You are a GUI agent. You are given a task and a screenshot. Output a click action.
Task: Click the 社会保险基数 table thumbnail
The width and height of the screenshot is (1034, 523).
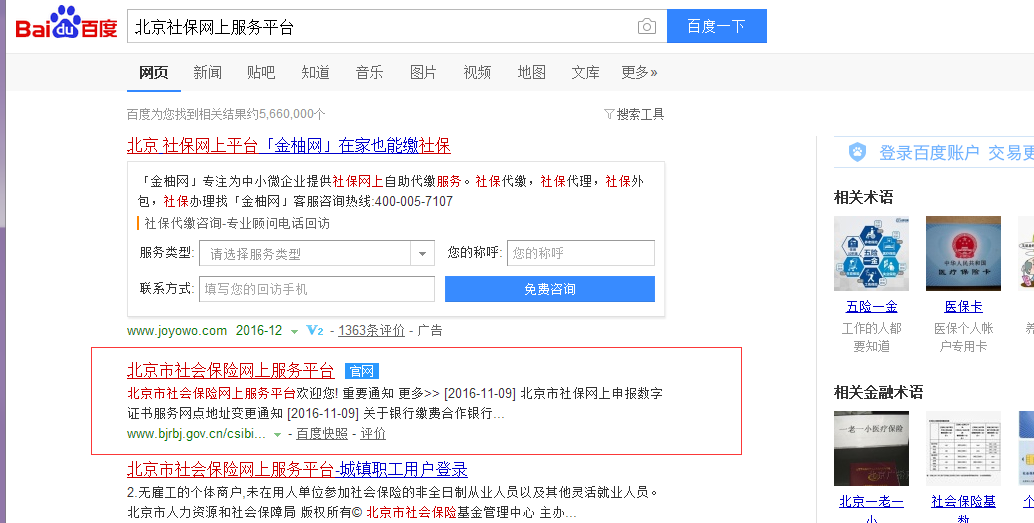963,448
